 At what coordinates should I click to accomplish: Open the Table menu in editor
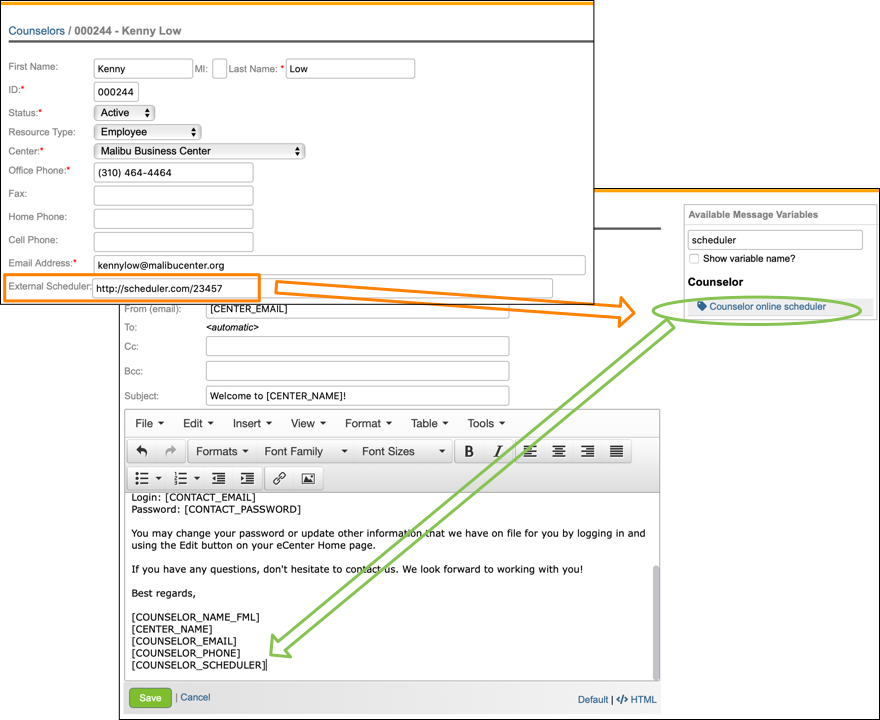(430, 424)
